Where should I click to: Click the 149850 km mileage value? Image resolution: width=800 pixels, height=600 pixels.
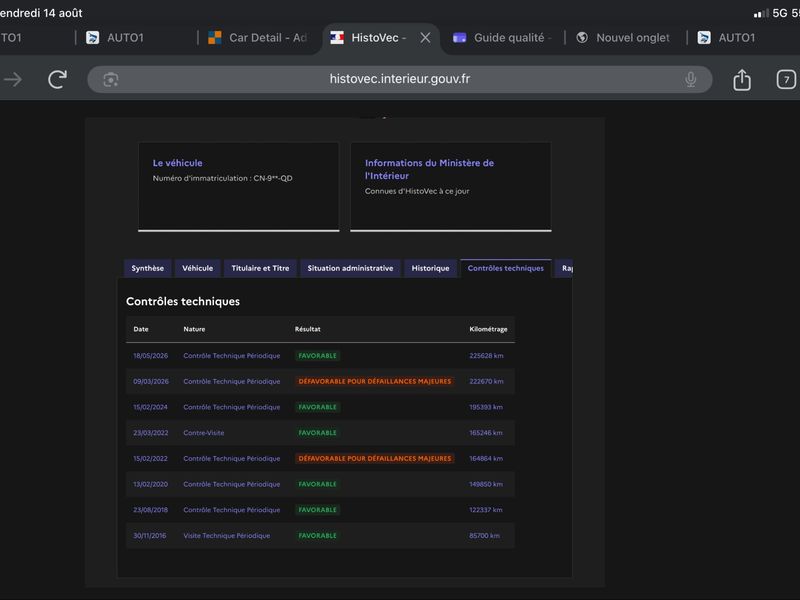coord(486,484)
